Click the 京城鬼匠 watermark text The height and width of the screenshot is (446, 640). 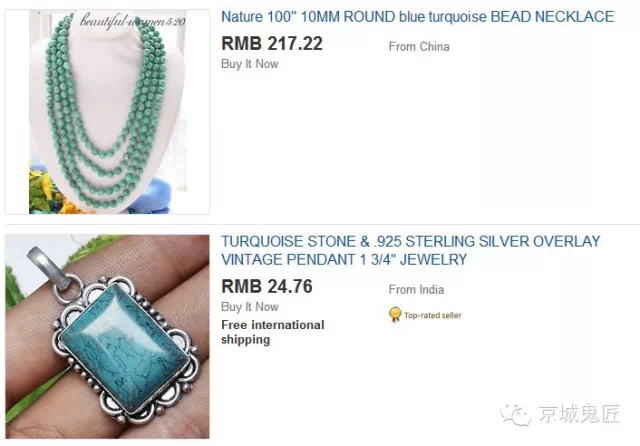click(580, 414)
